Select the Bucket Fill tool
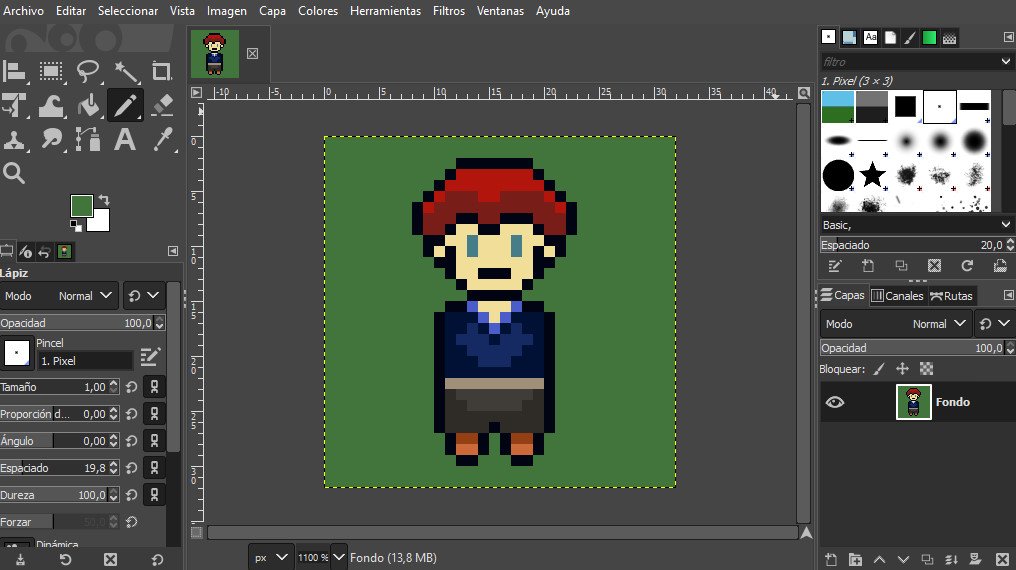 pyautogui.click(x=89, y=105)
